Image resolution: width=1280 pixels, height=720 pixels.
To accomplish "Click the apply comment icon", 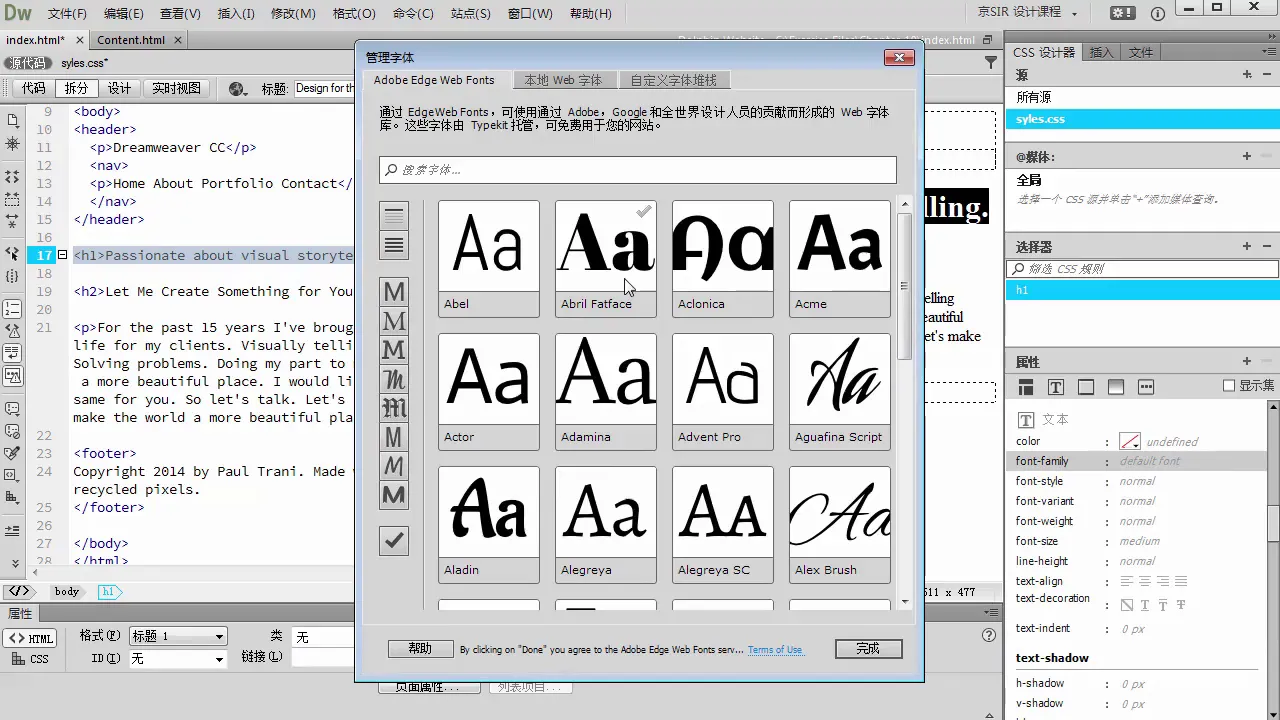I will tap(12, 408).
